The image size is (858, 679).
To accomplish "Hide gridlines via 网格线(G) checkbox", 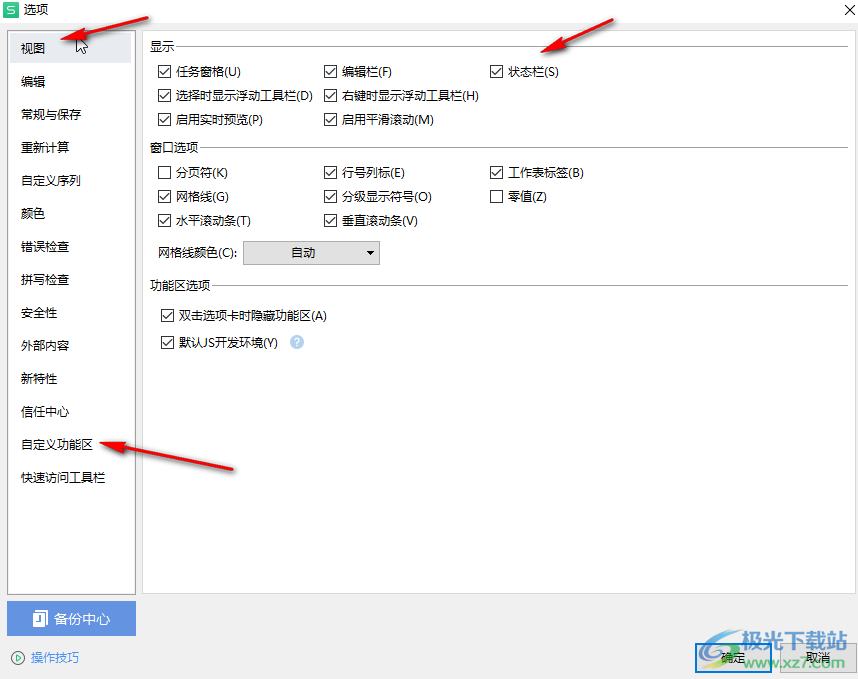I will click(x=164, y=197).
